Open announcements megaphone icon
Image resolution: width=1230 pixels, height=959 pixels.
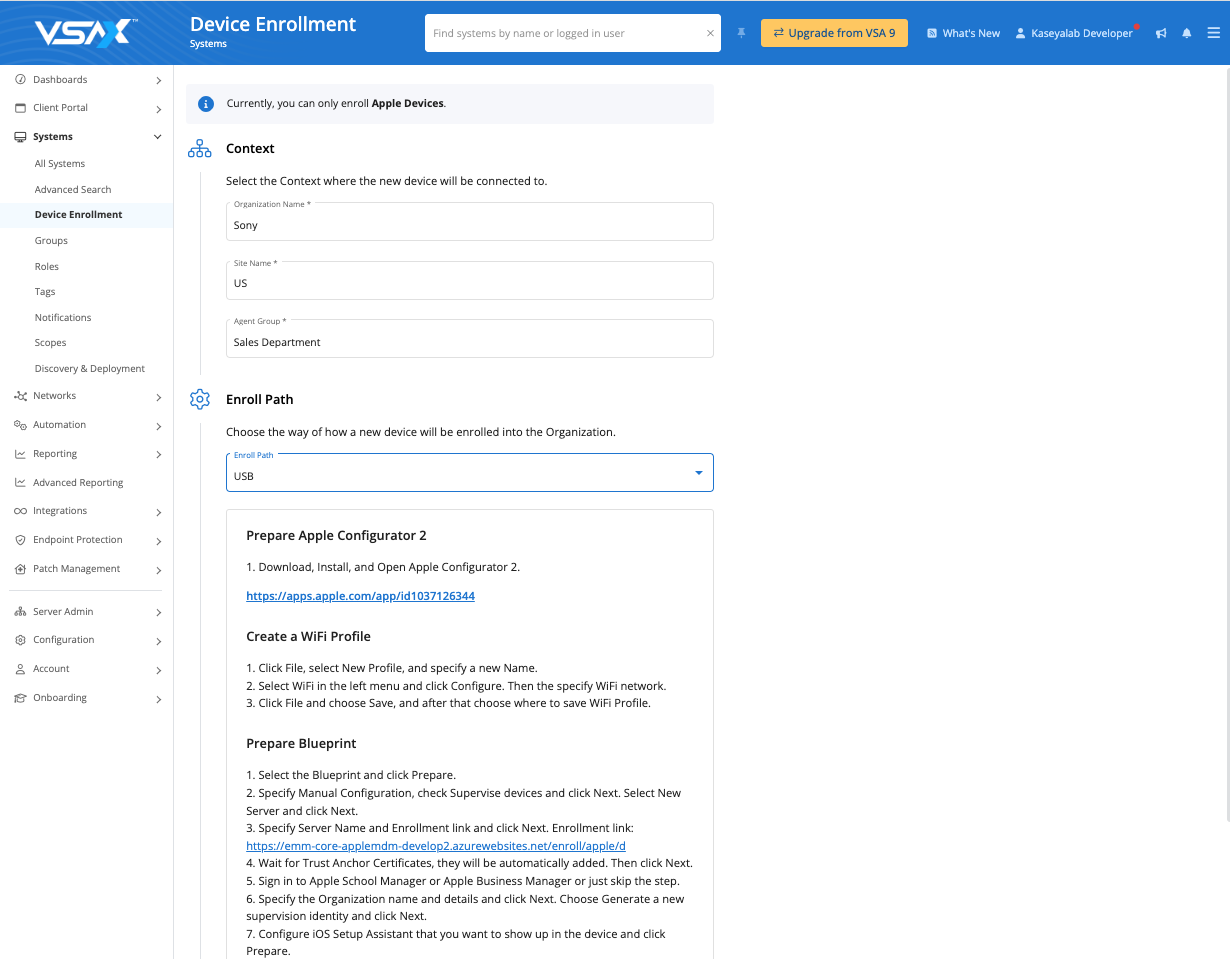[1161, 33]
